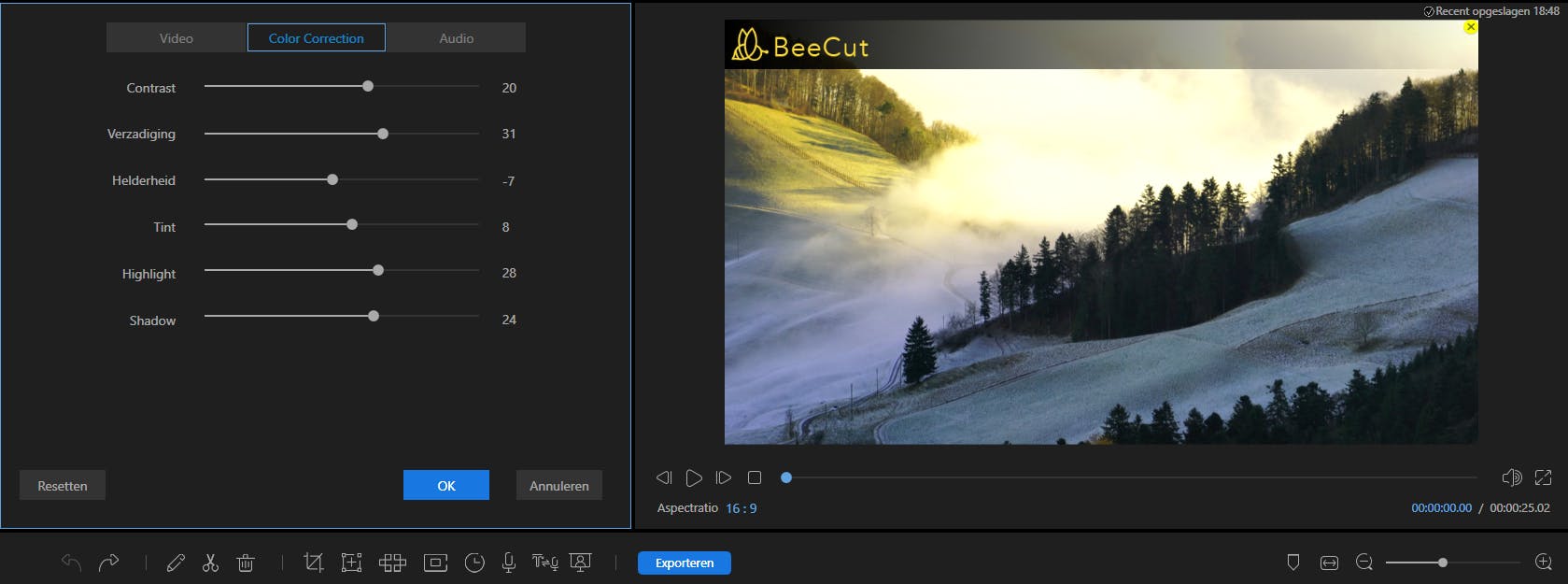Select the zoom tool
The height and width of the screenshot is (584, 1568).
351,563
